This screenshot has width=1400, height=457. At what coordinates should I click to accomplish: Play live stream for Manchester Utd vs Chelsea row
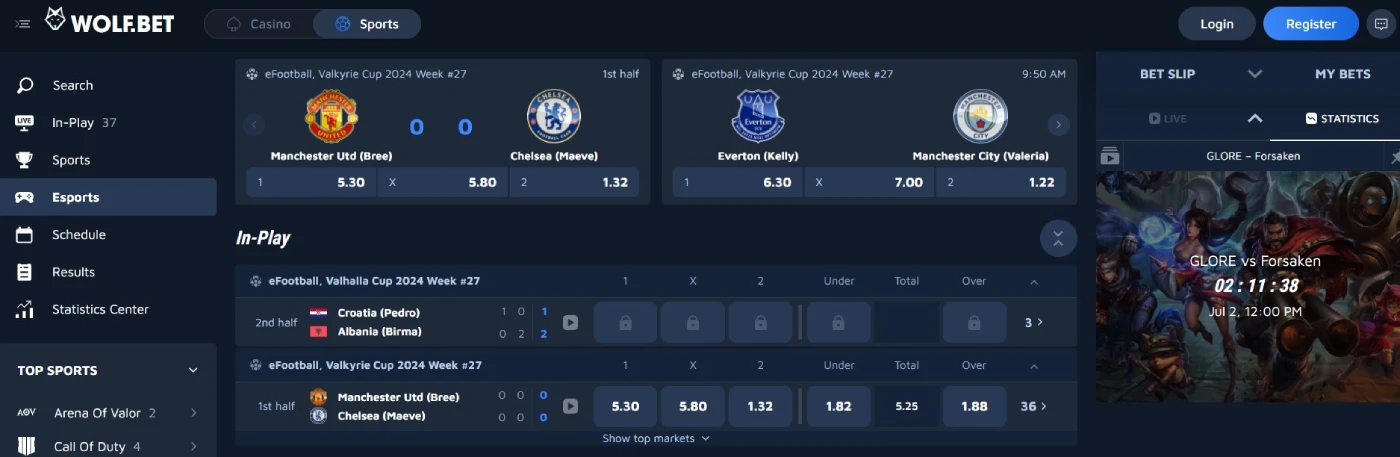(570, 406)
